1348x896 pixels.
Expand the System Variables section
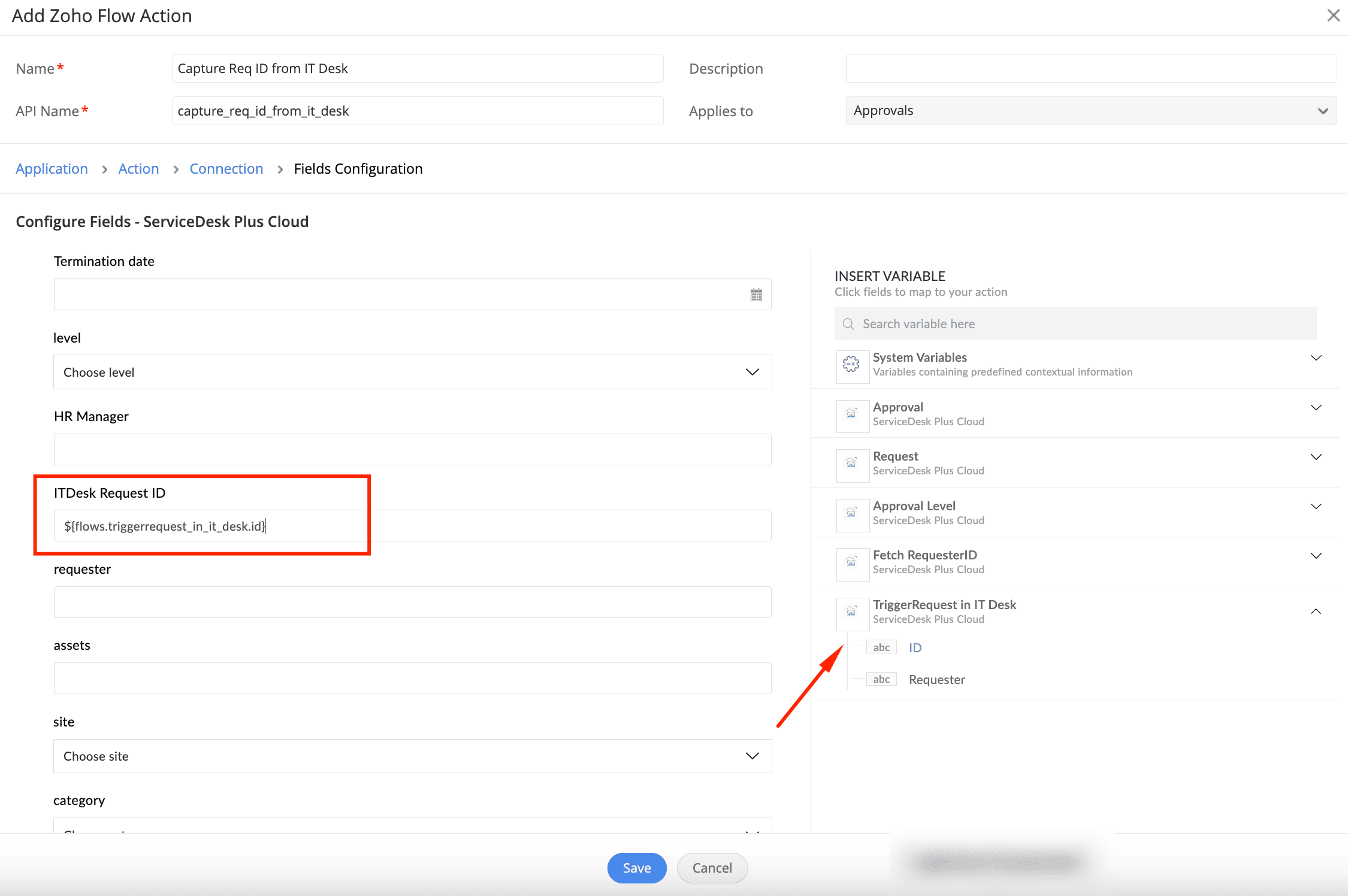pyautogui.click(x=1316, y=358)
